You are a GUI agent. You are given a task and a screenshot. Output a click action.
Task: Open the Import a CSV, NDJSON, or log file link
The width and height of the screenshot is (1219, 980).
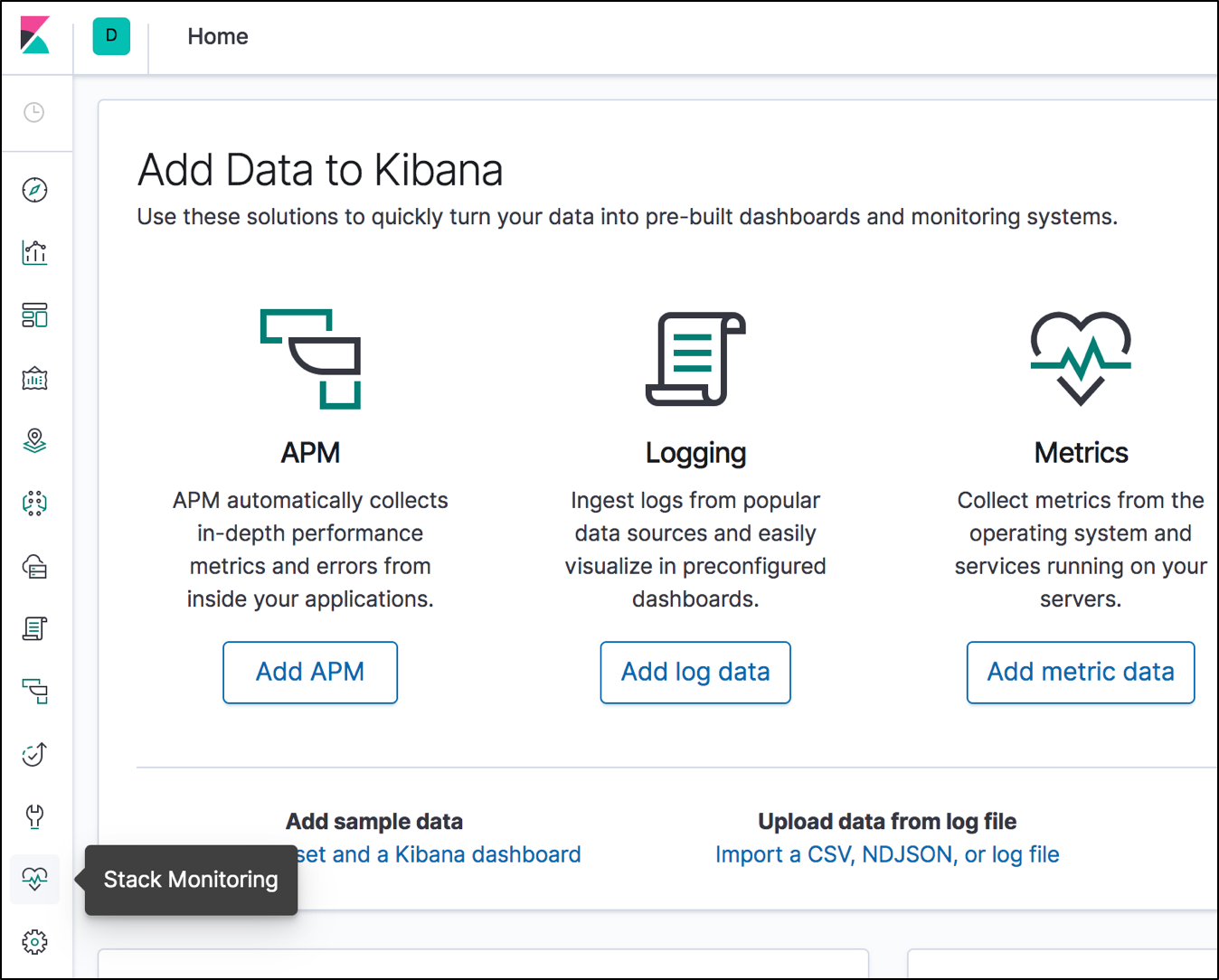tap(886, 853)
